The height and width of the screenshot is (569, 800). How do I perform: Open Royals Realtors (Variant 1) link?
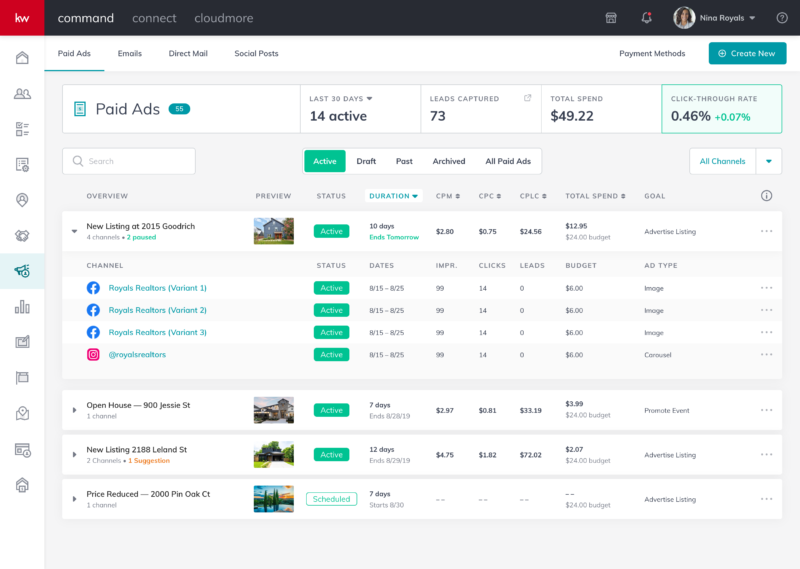pyautogui.click(x=158, y=288)
